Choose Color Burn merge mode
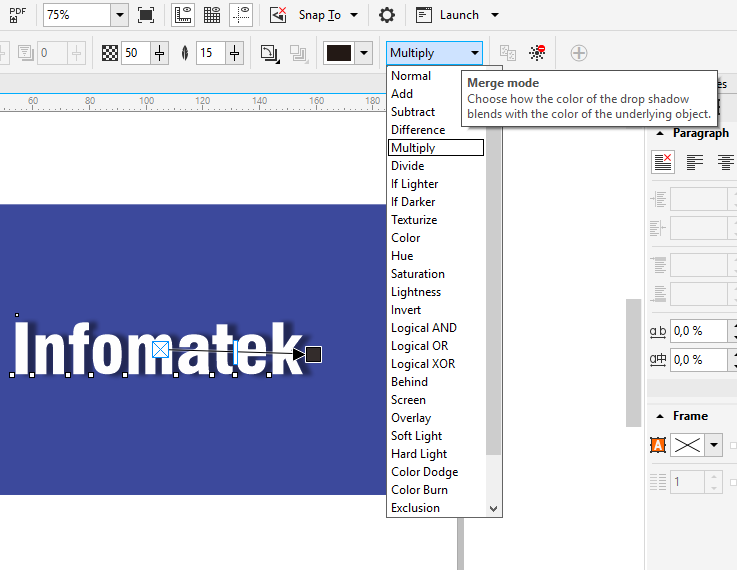737x570 pixels. (x=419, y=490)
